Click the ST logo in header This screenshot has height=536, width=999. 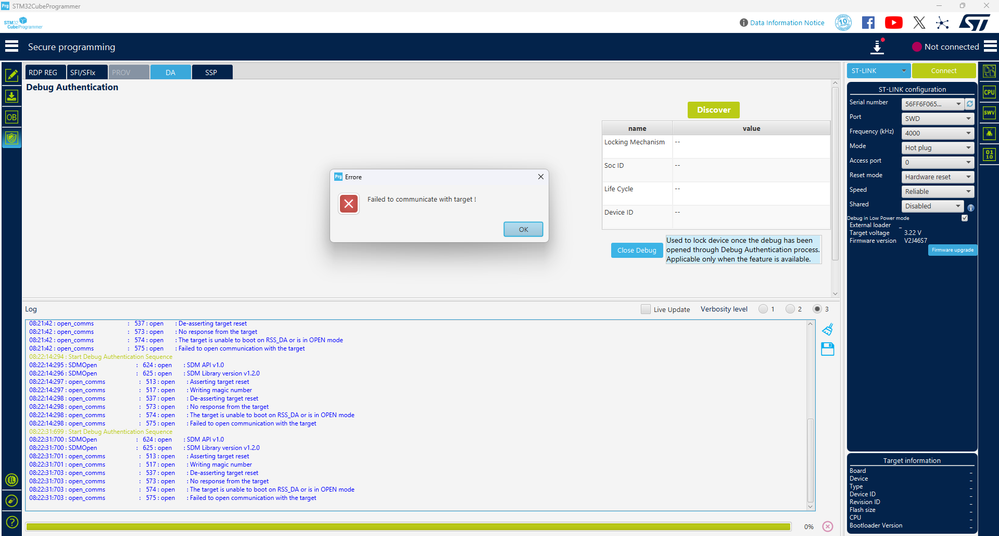[x=974, y=22]
